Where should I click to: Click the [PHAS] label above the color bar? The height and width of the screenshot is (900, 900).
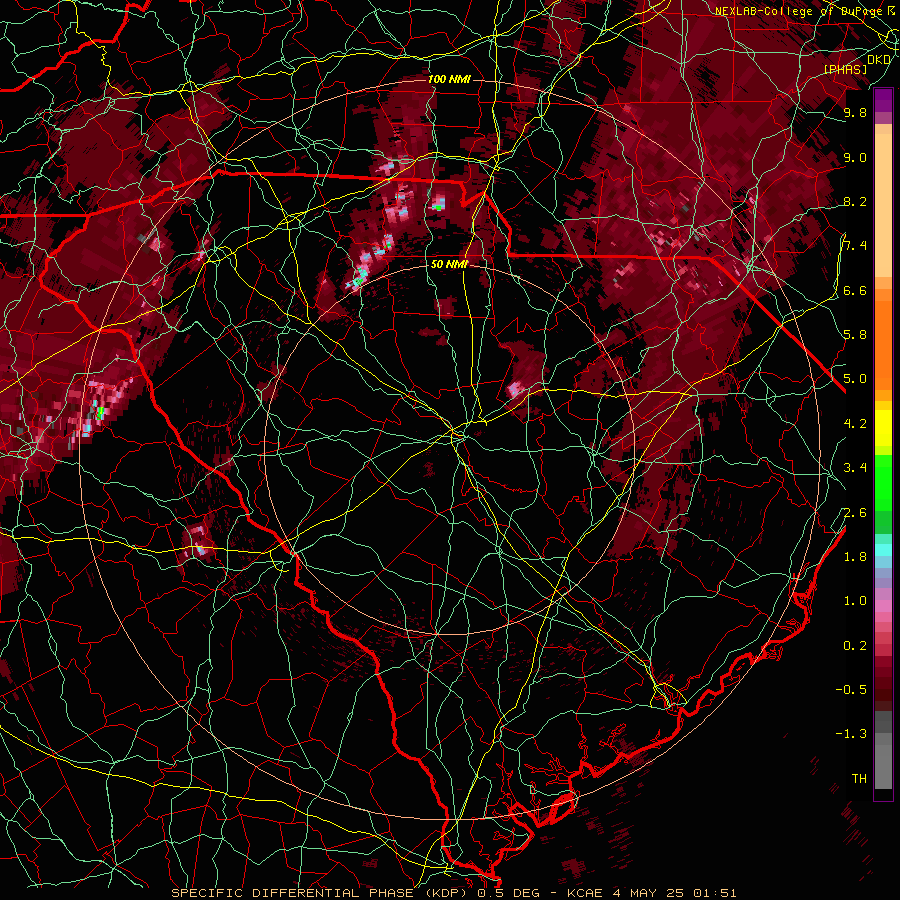coord(845,69)
